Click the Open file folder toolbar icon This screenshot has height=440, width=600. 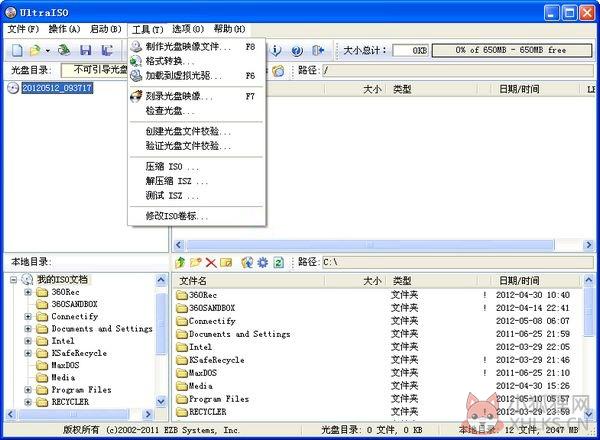coord(35,50)
